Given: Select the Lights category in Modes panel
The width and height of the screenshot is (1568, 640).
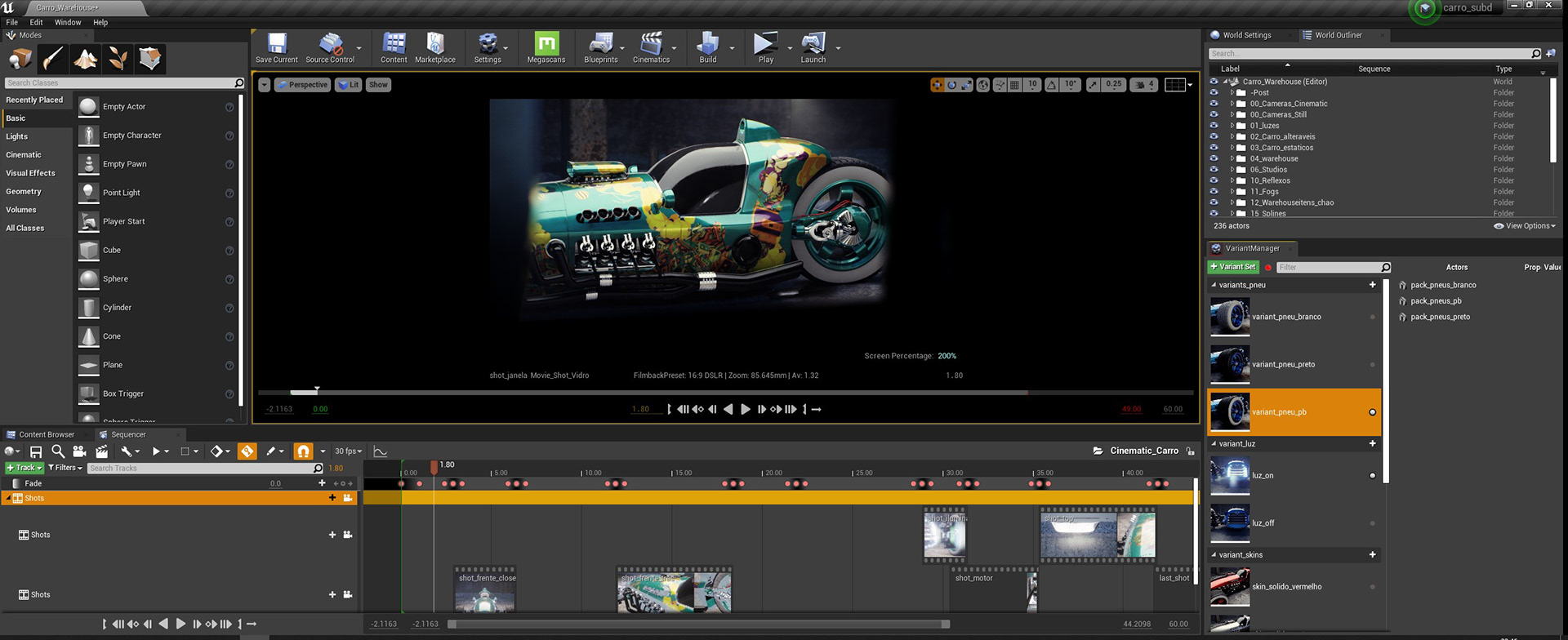Looking at the screenshot, I should pyautogui.click(x=17, y=136).
